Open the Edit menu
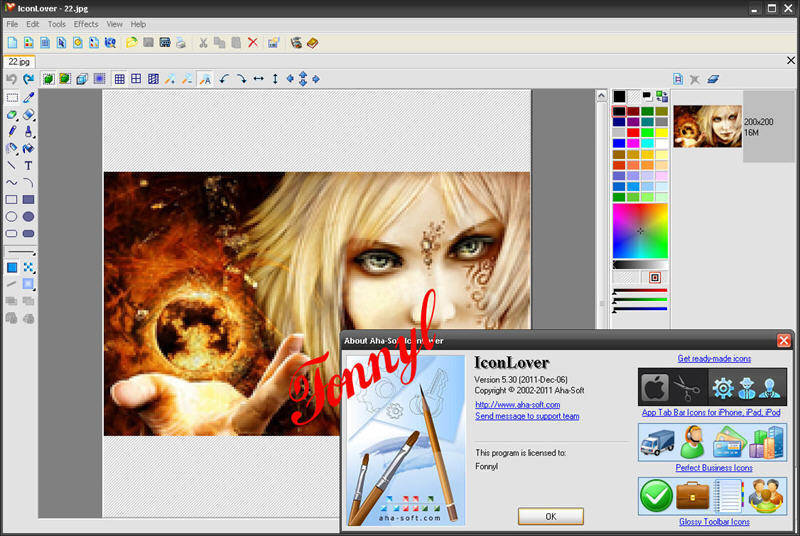This screenshot has width=800, height=536. tap(33, 24)
